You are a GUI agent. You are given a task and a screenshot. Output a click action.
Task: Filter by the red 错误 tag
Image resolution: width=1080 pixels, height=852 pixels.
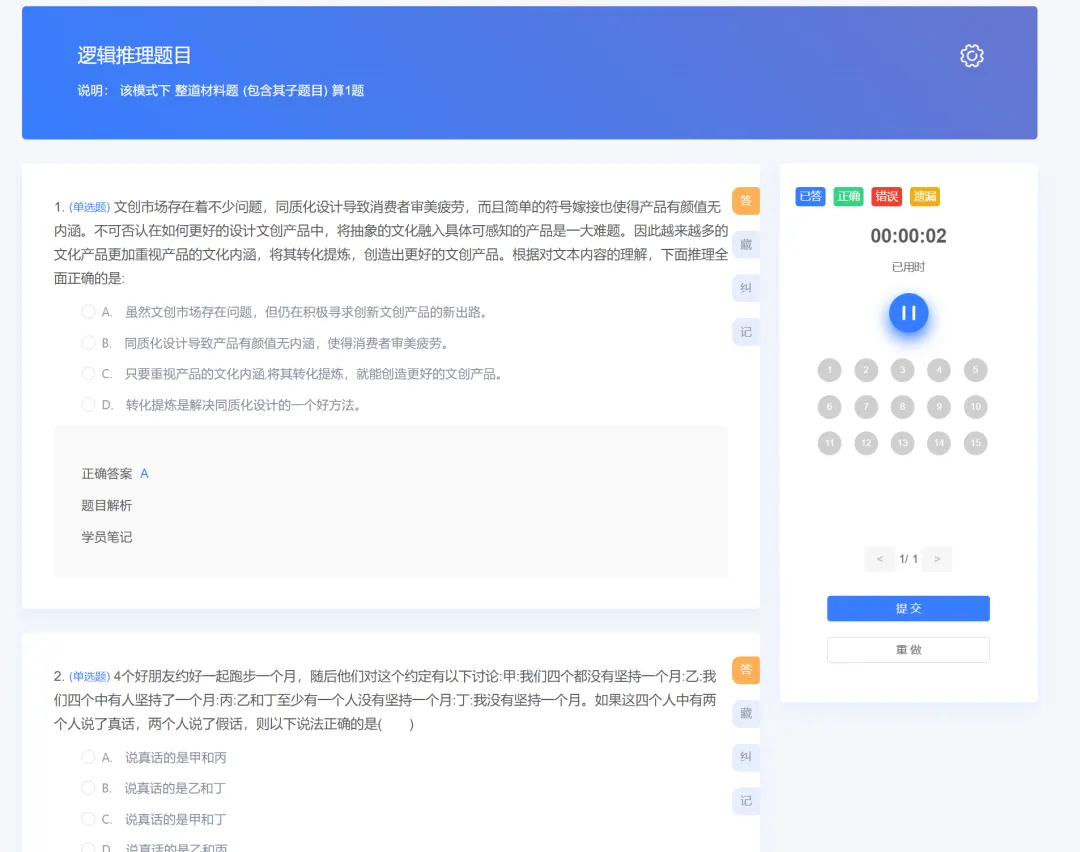(x=886, y=197)
